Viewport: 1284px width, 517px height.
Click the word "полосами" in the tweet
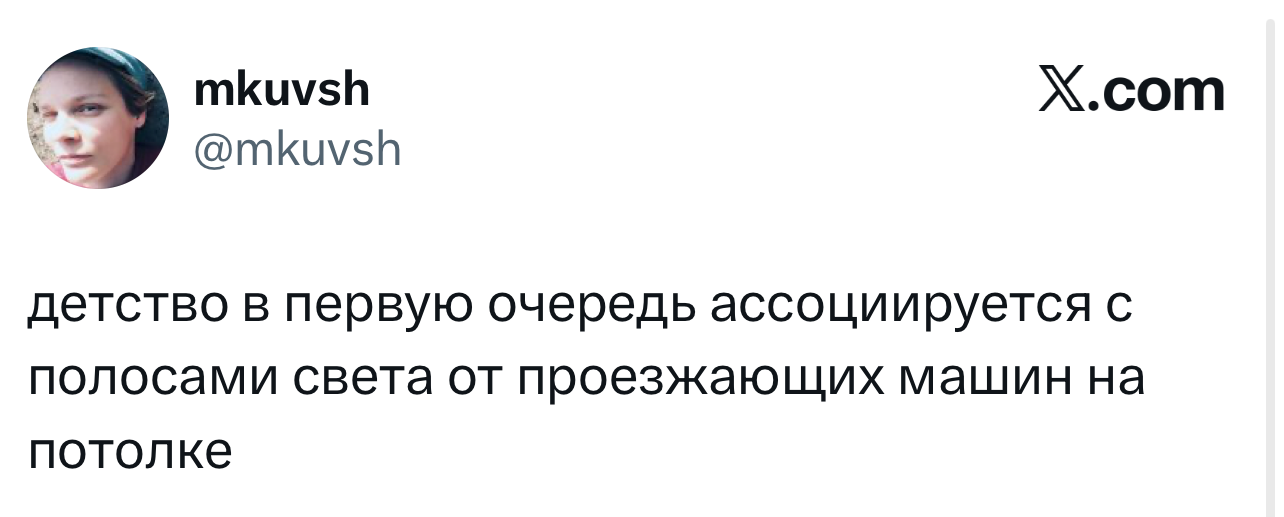click(150, 379)
